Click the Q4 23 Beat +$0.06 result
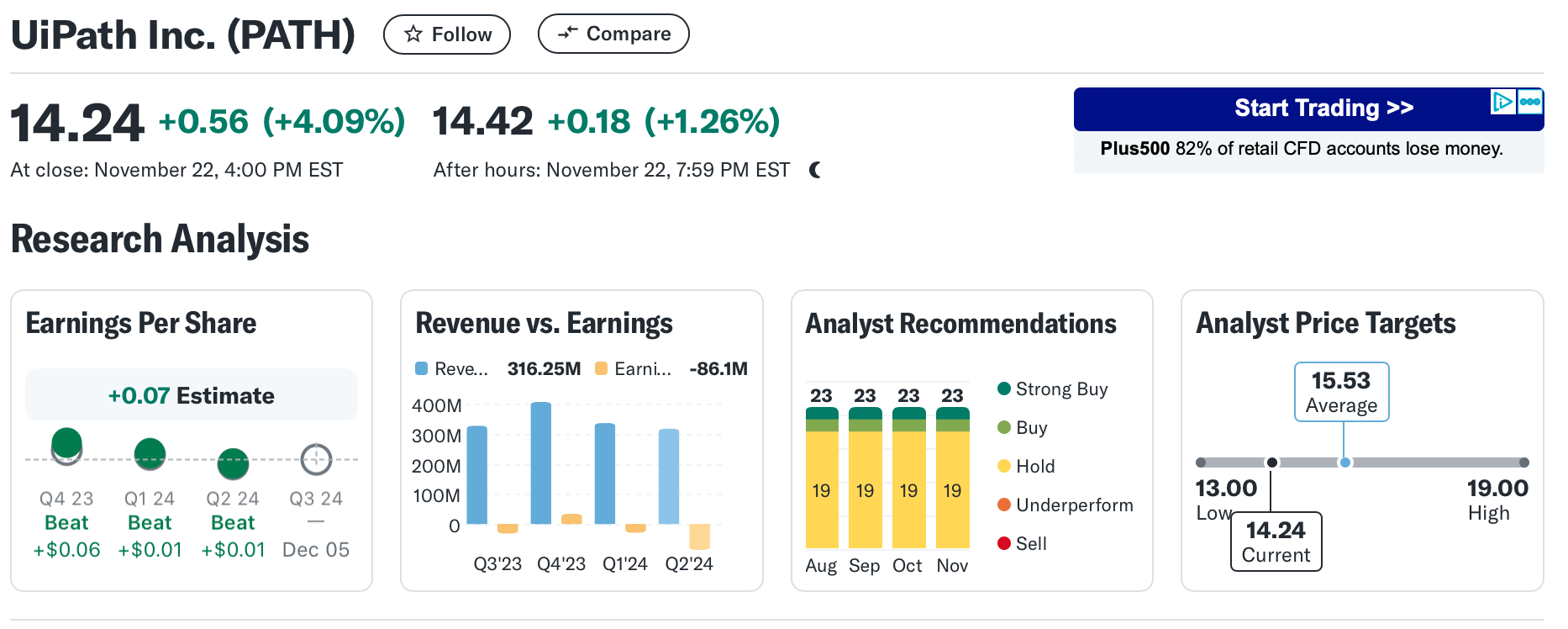 pyautogui.click(x=66, y=536)
